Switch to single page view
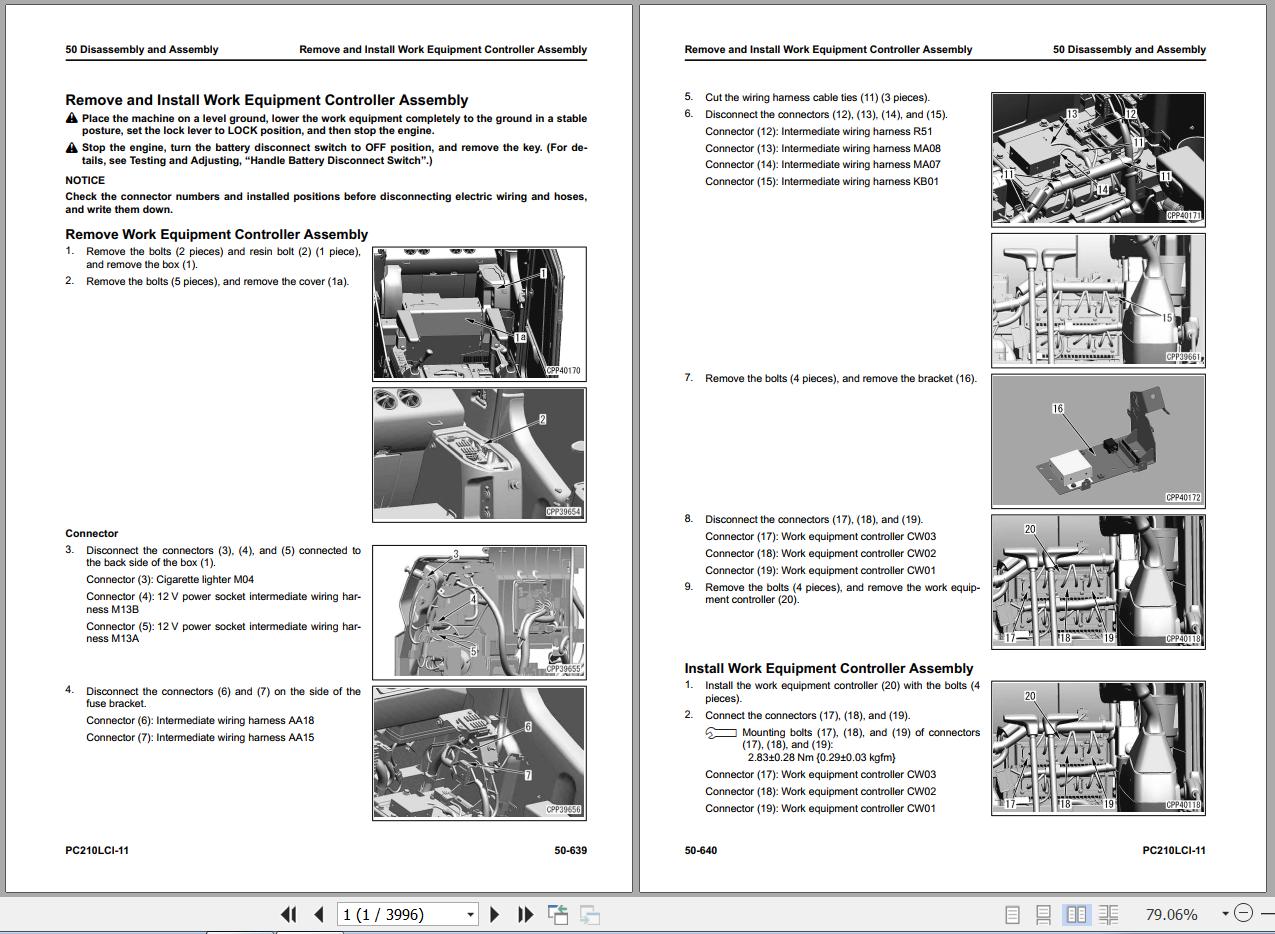Viewport: 1275px width, 934px height. pos(1012,914)
